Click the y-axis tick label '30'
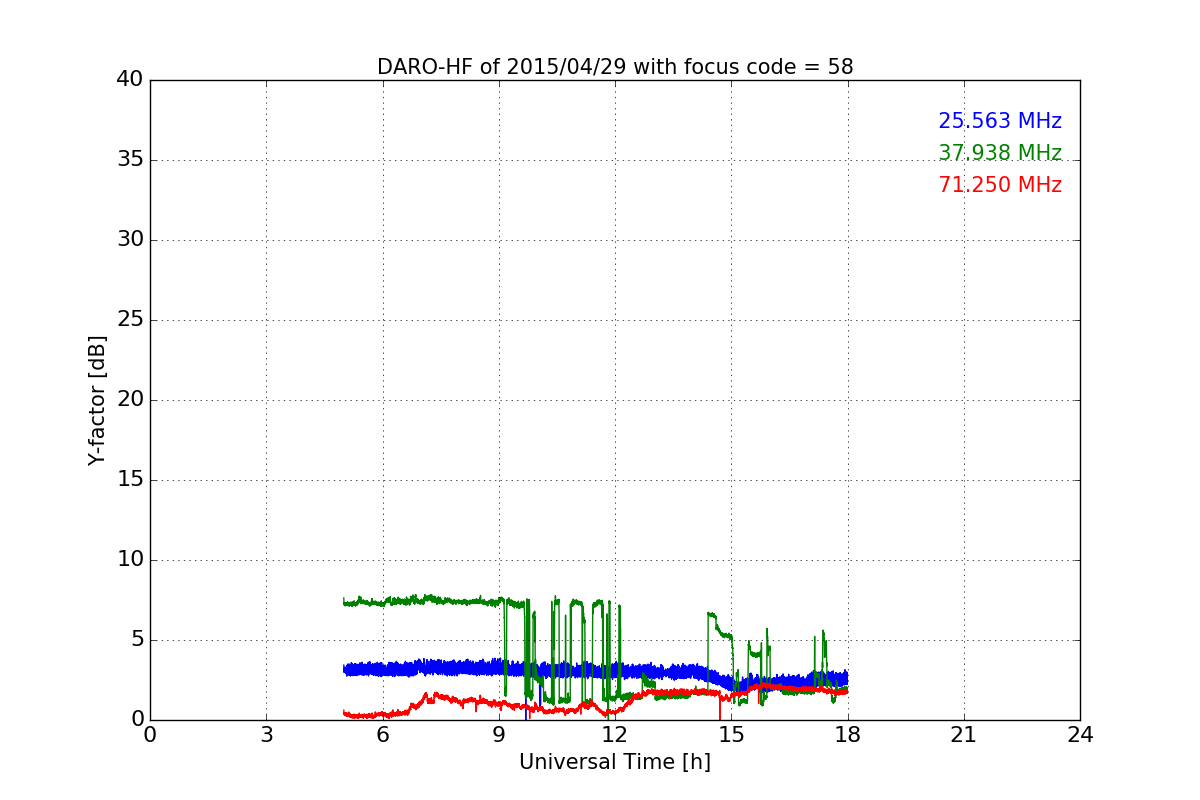Image resolution: width=1200 pixels, height=800 pixels. (129, 240)
